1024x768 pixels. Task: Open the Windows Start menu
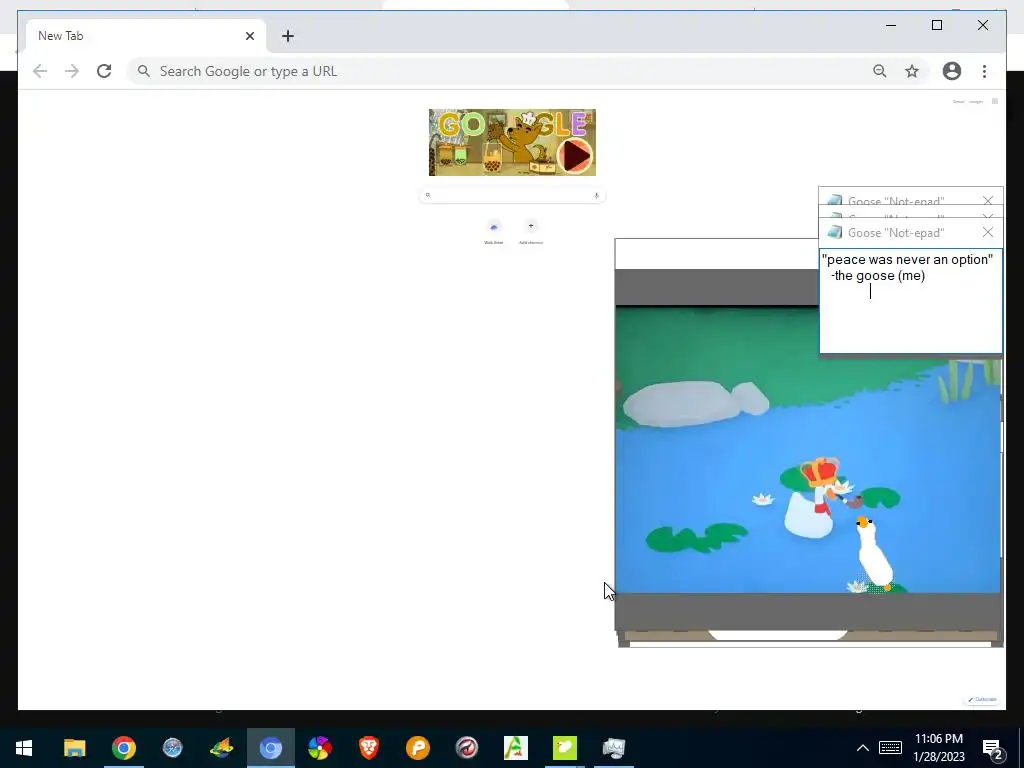[x=24, y=748]
